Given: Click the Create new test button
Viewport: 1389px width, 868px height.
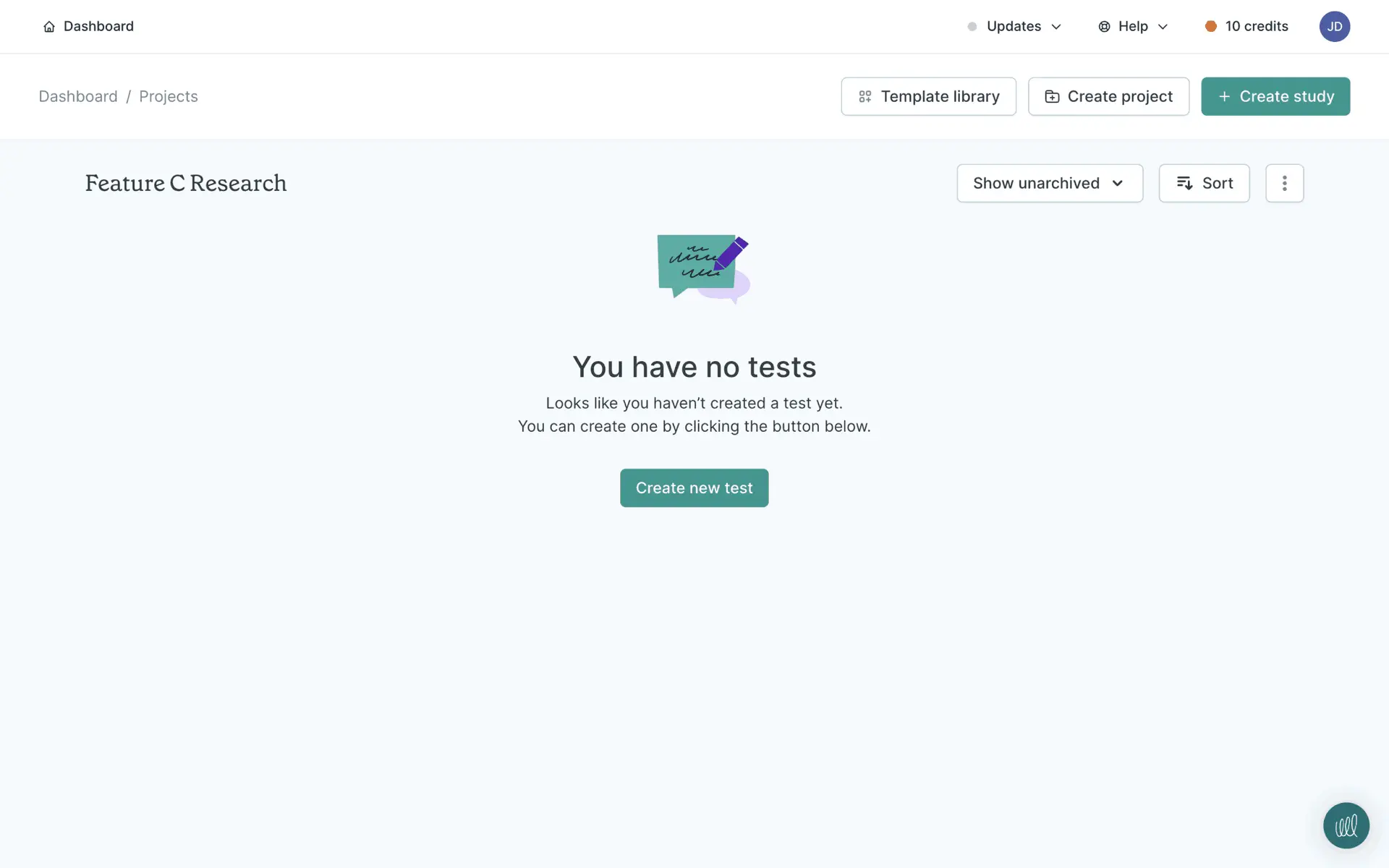Looking at the screenshot, I should point(694,488).
